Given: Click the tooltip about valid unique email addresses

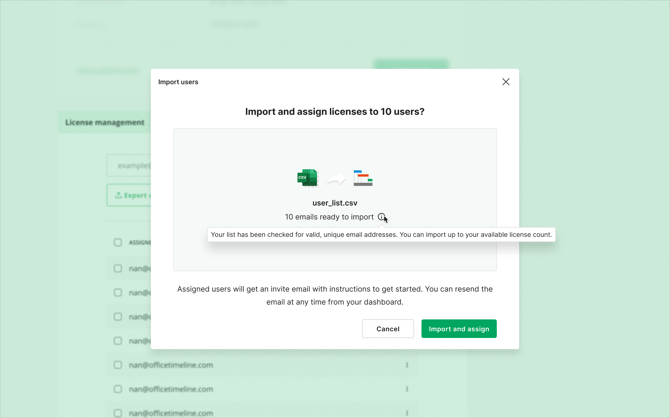Looking at the screenshot, I should (381, 235).
